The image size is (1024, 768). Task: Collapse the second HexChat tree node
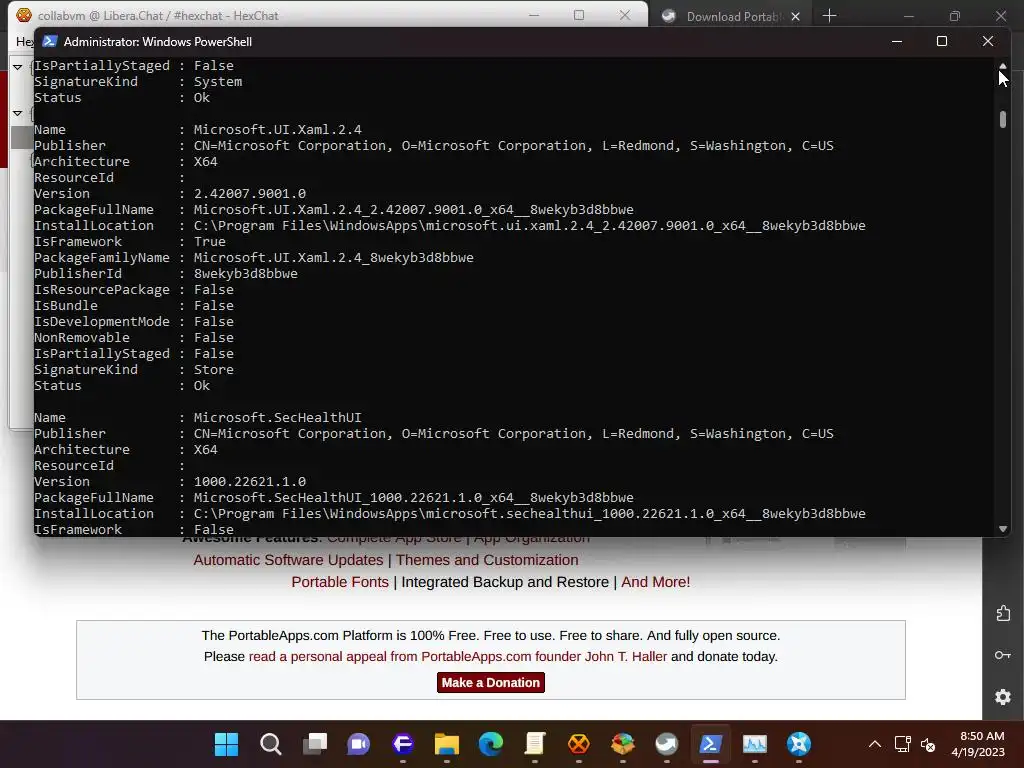click(18, 113)
